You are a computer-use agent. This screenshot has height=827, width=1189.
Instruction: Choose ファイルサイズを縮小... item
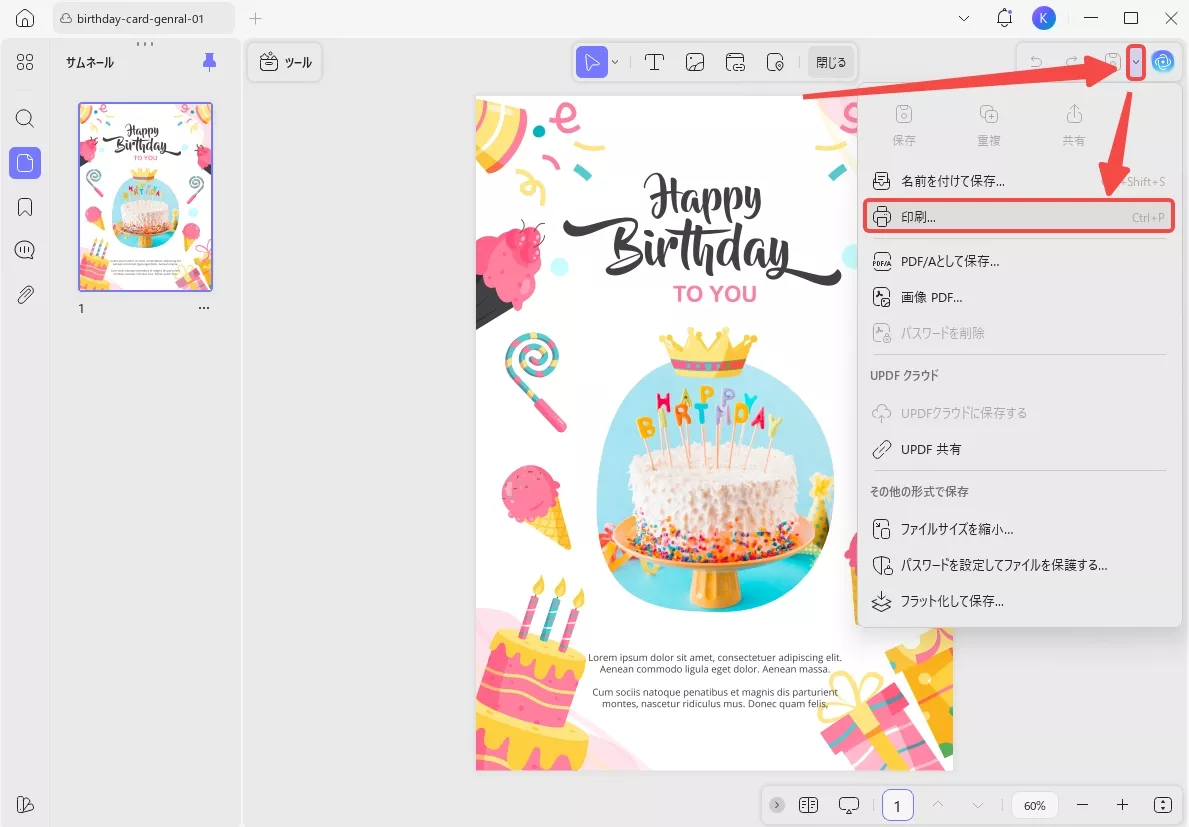[1018, 529]
